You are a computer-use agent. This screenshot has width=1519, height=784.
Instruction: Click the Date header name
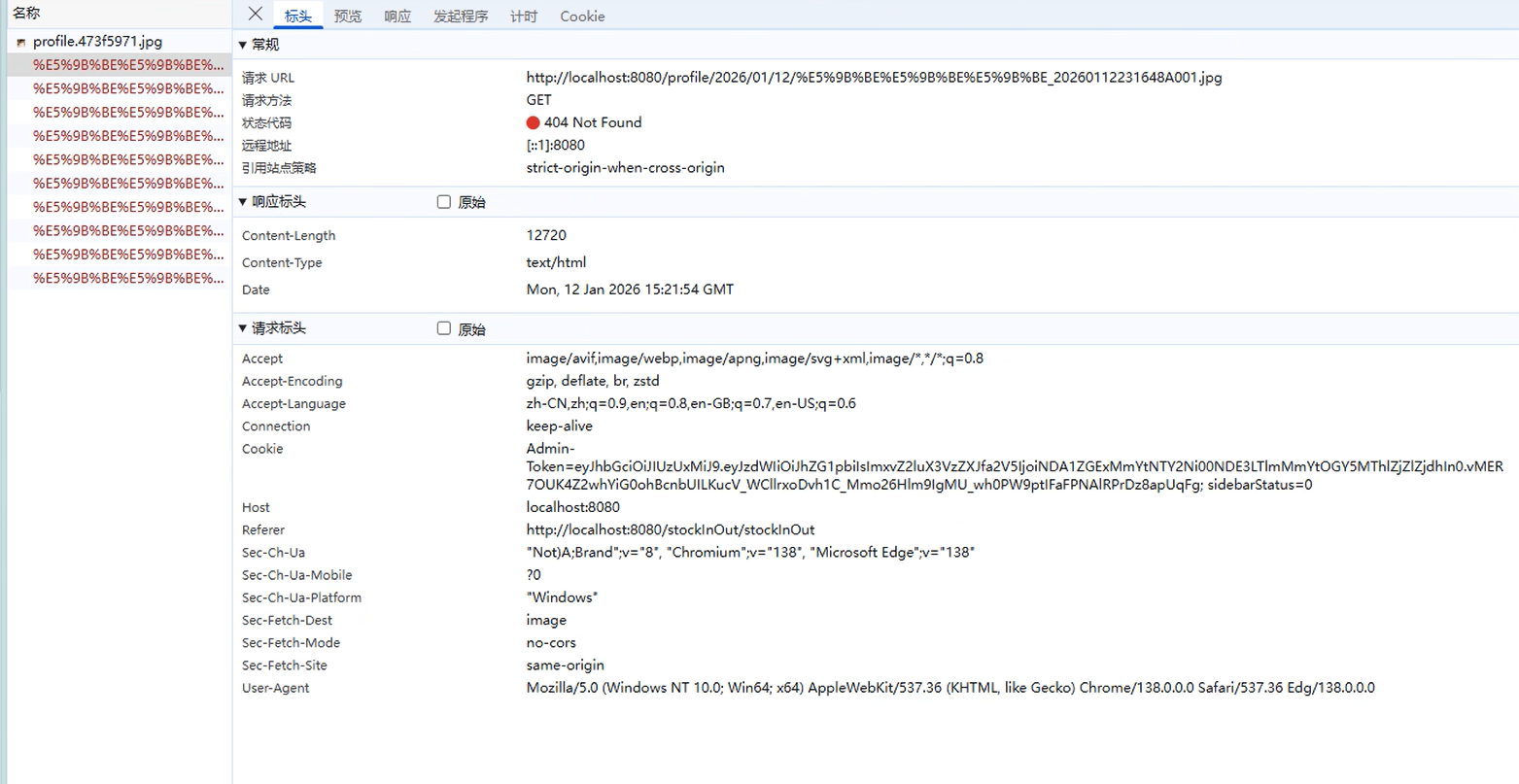point(256,290)
